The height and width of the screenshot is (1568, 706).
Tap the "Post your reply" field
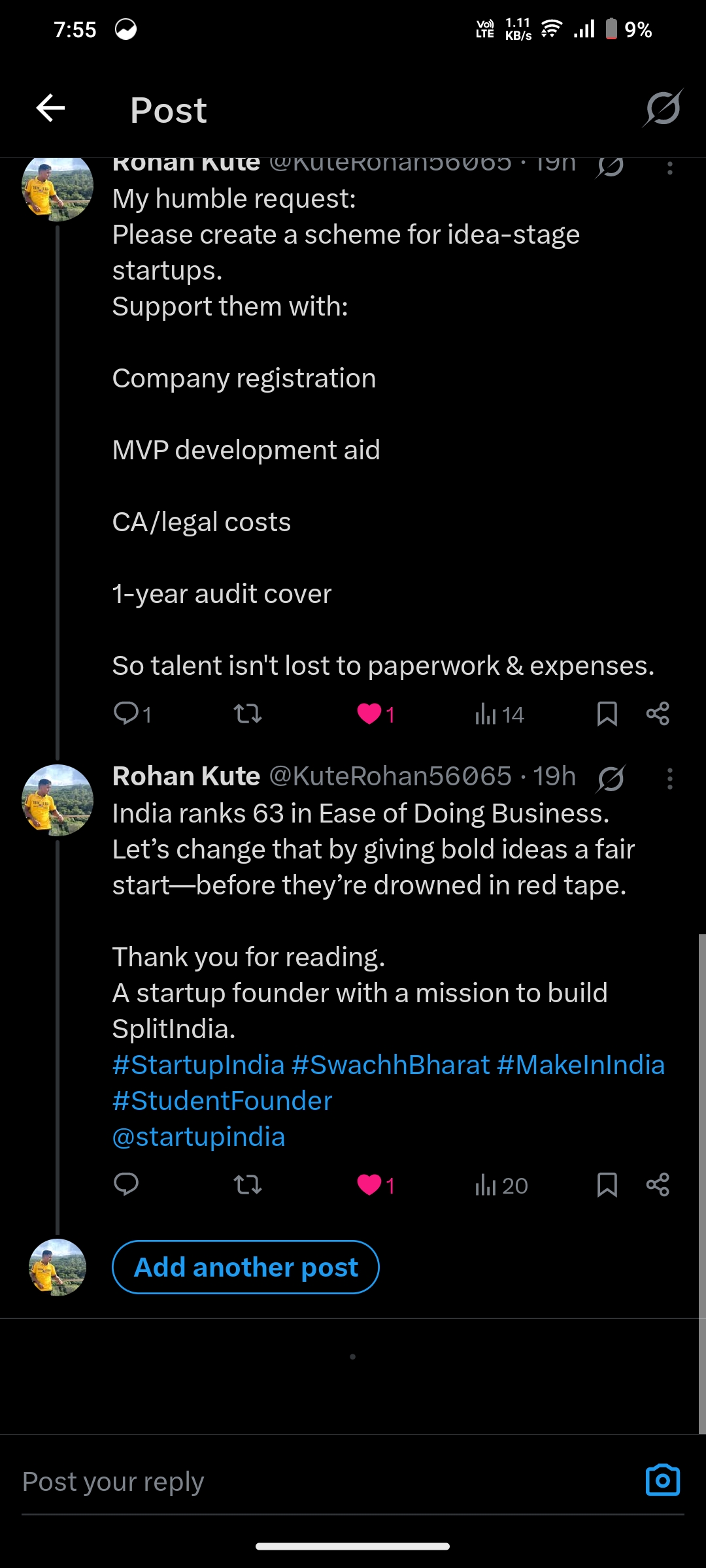(x=327, y=1482)
